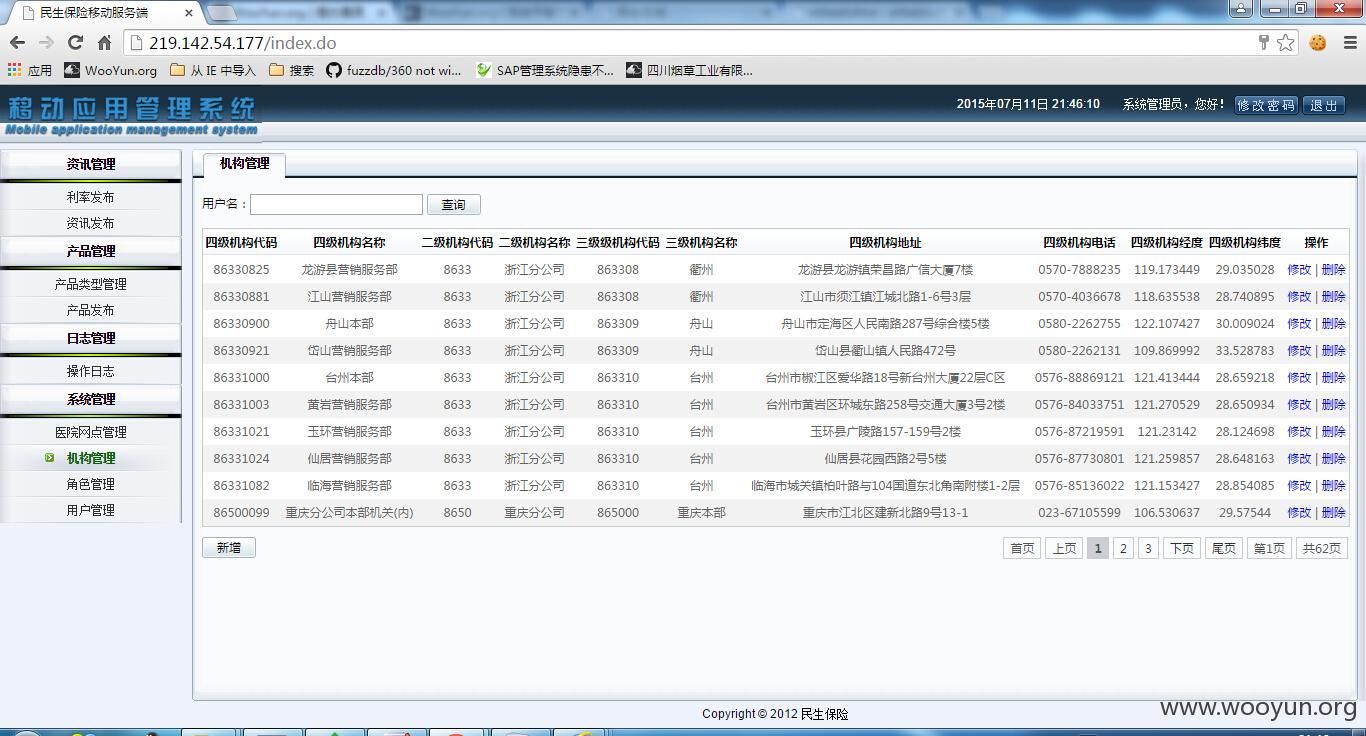This screenshot has width=1366, height=736.
Task: Edit the 舟山本部 row via 修改
Action: point(1299,324)
